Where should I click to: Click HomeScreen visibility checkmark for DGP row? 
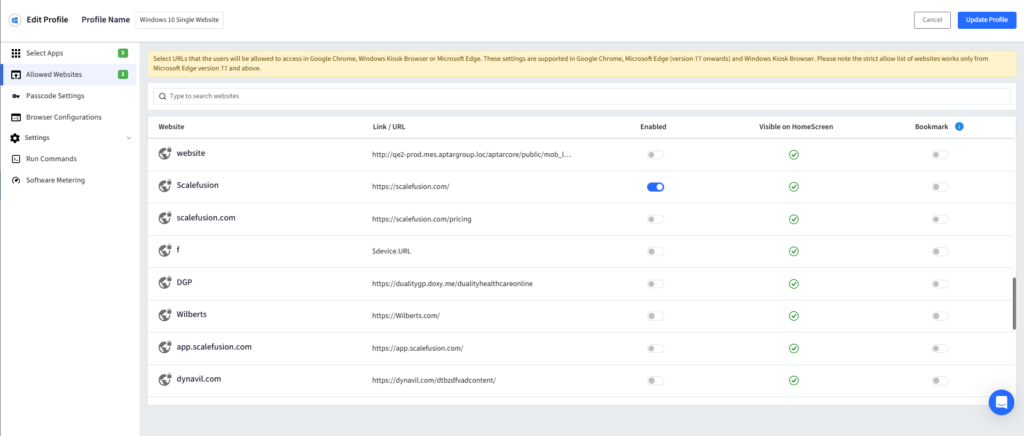pos(793,284)
